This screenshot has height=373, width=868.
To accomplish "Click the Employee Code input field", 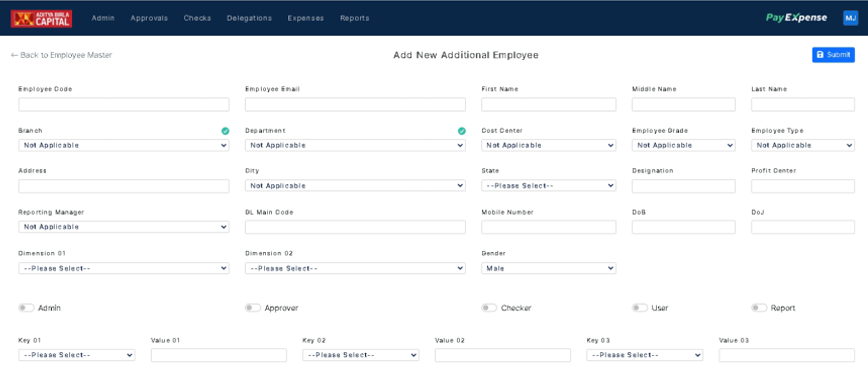I will (123, 105).
